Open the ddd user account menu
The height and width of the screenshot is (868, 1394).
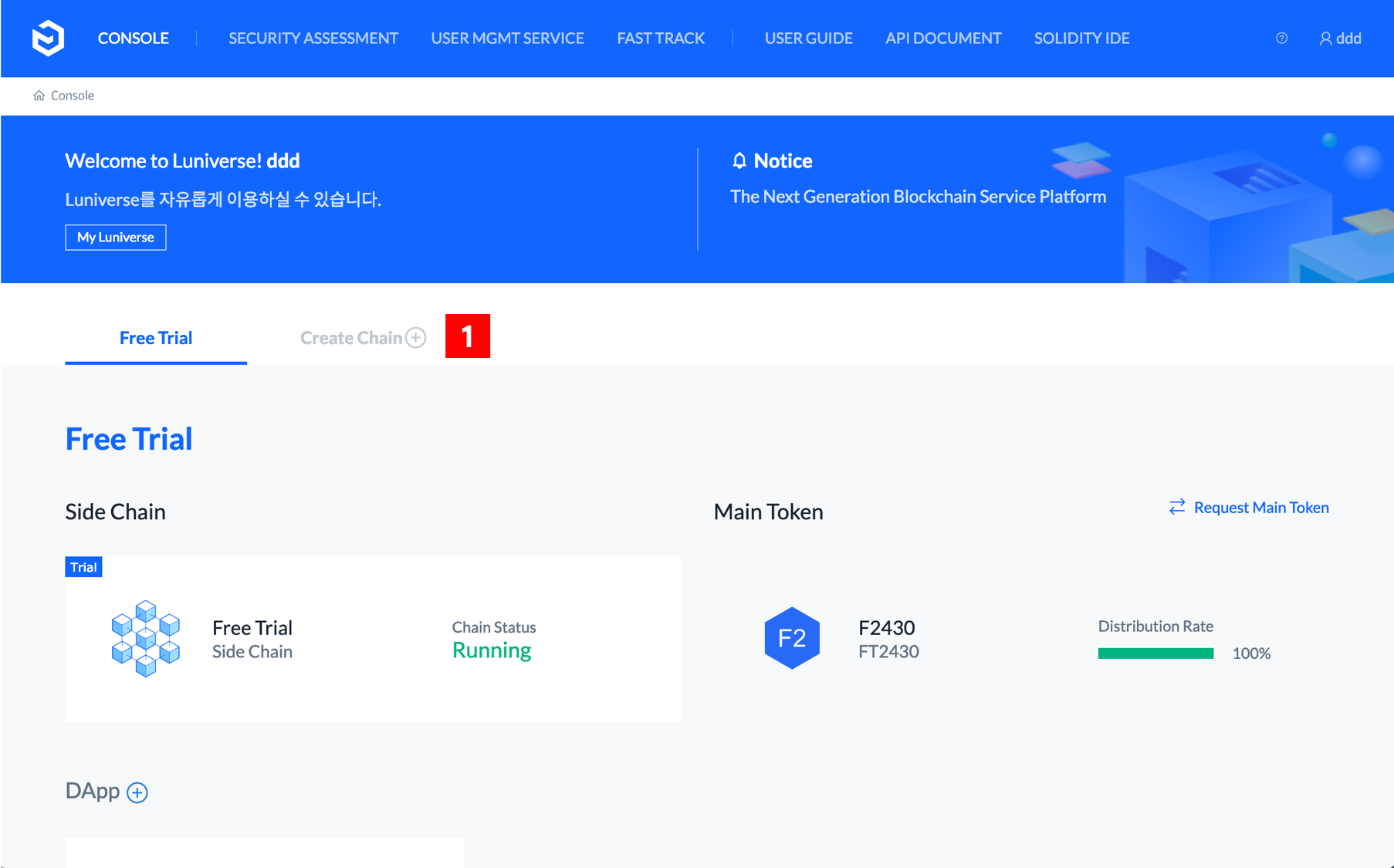click(1340, 38)
